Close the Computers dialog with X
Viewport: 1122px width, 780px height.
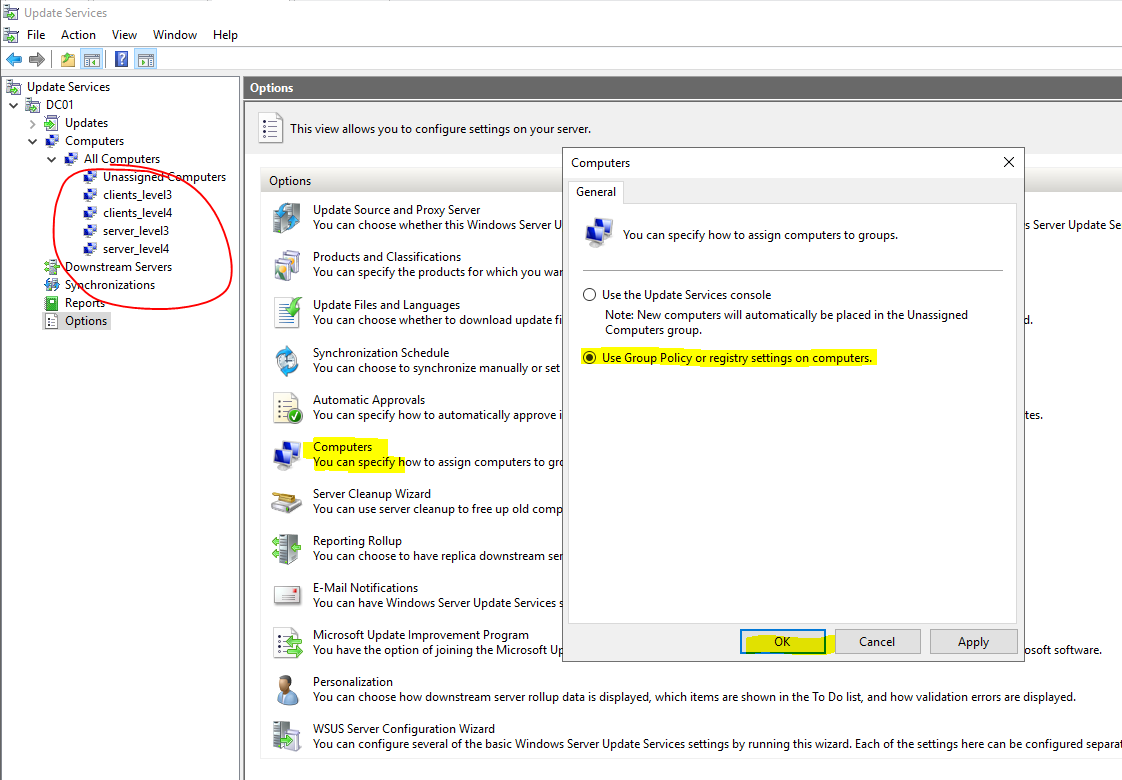1008,162
